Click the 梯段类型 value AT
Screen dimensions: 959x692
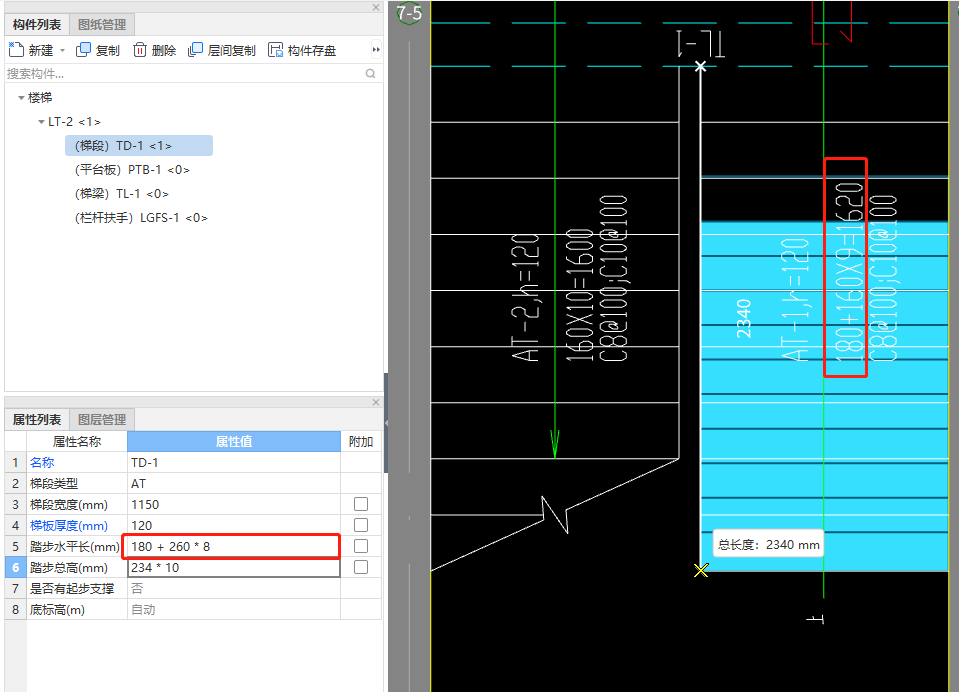234,483
